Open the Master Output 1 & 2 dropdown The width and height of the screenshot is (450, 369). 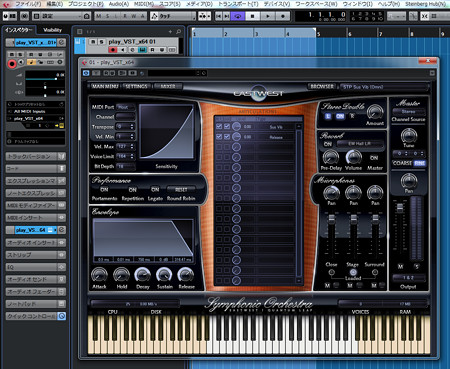point(409,277)
